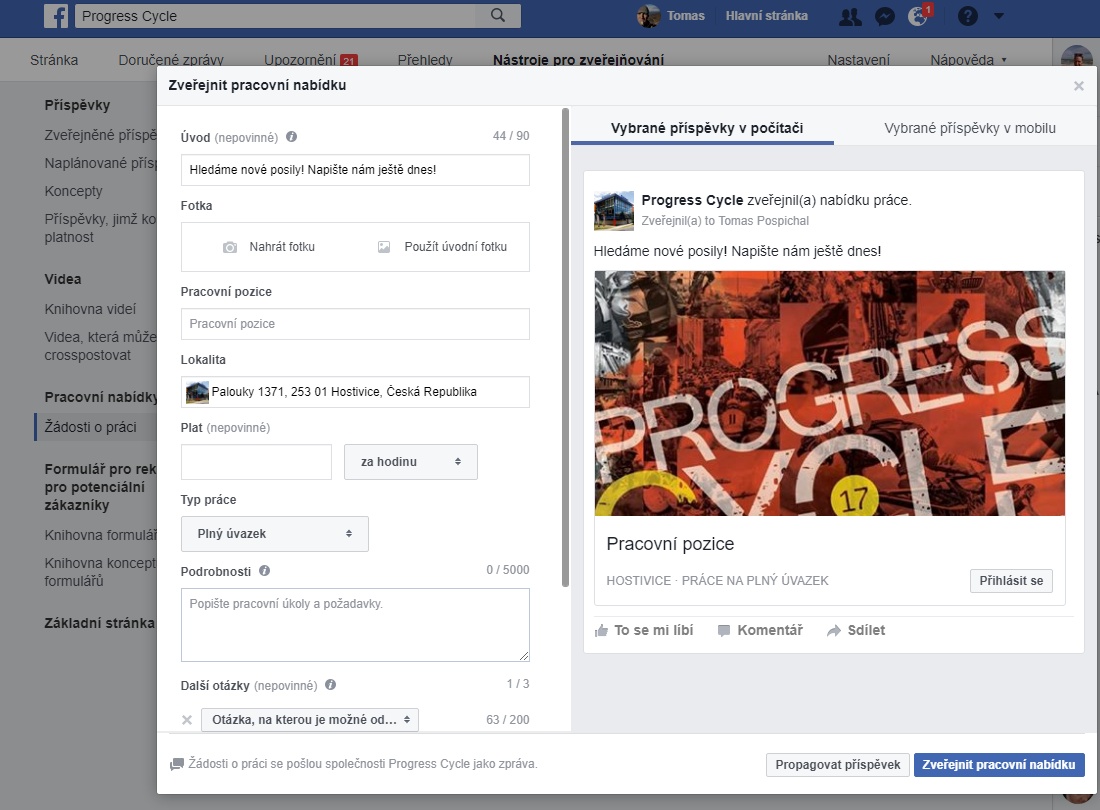
Task: Open the salary period dropdown za hodinu
Action: [410, 462]
